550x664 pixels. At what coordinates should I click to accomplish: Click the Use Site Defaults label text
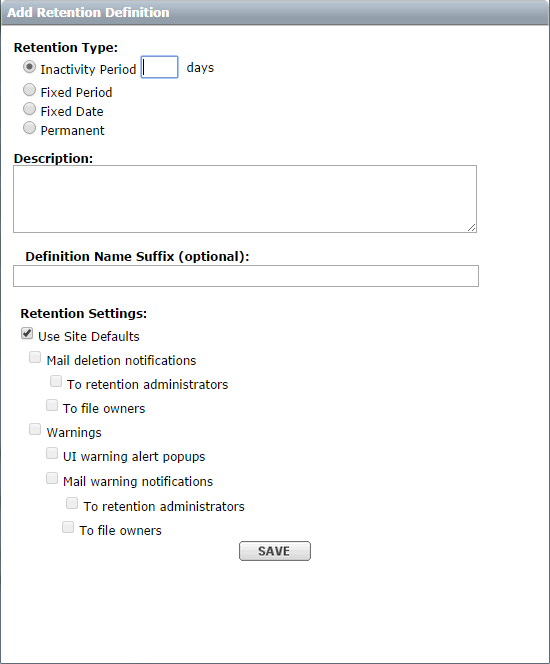click(x=88, y=337)
